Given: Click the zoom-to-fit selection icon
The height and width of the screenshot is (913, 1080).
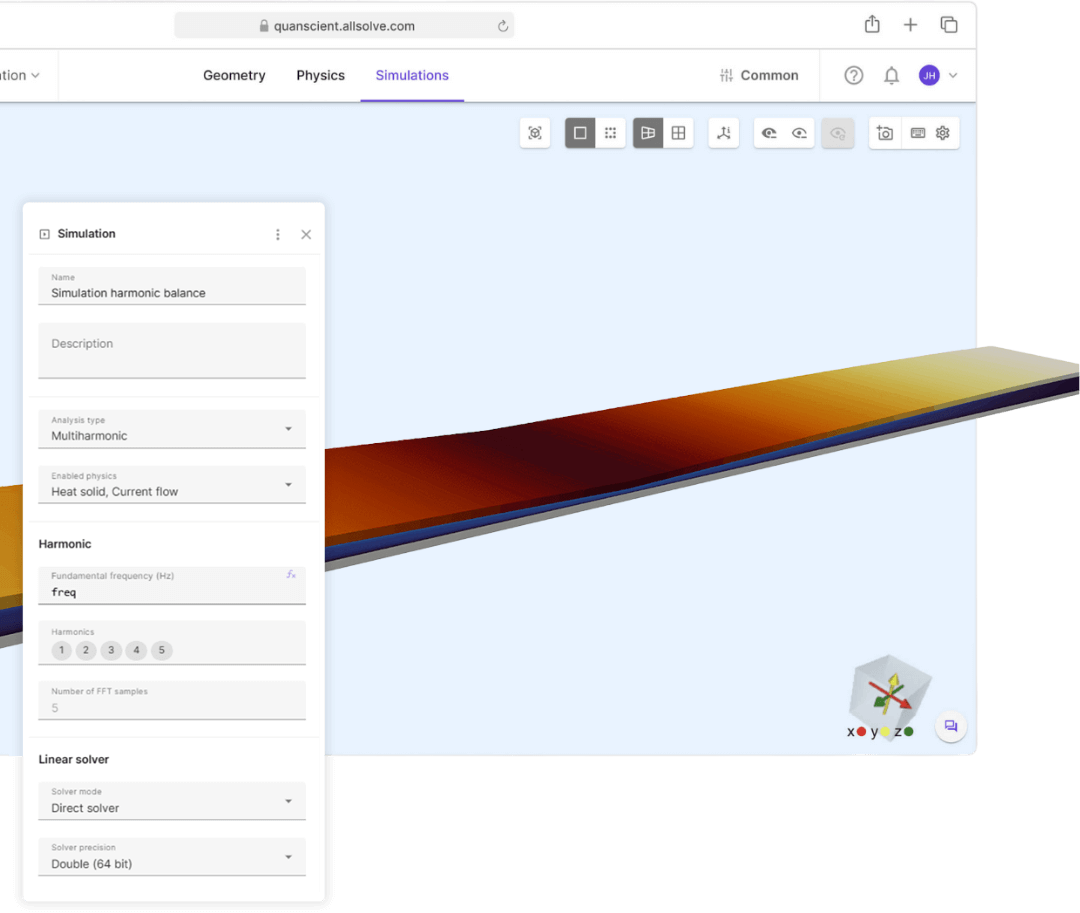Looking at the screenshot, I should click(535, 132).
